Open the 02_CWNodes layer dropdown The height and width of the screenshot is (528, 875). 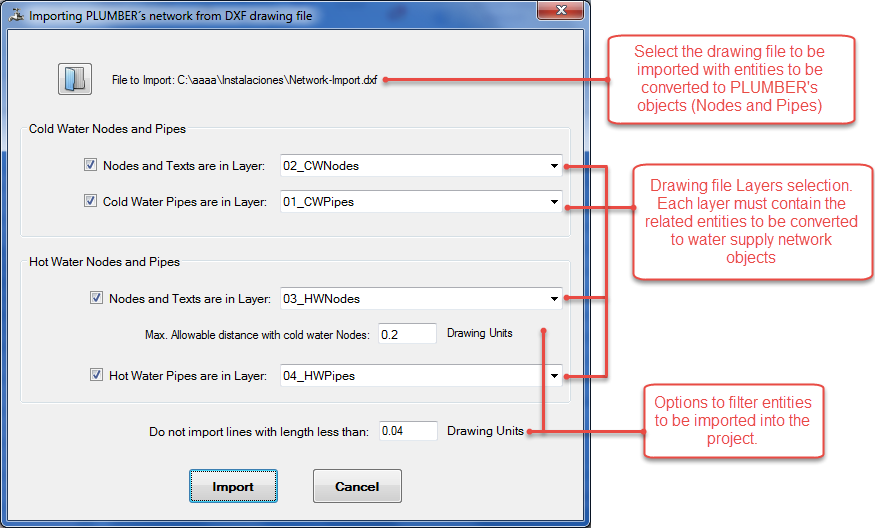tap(554, 166)
